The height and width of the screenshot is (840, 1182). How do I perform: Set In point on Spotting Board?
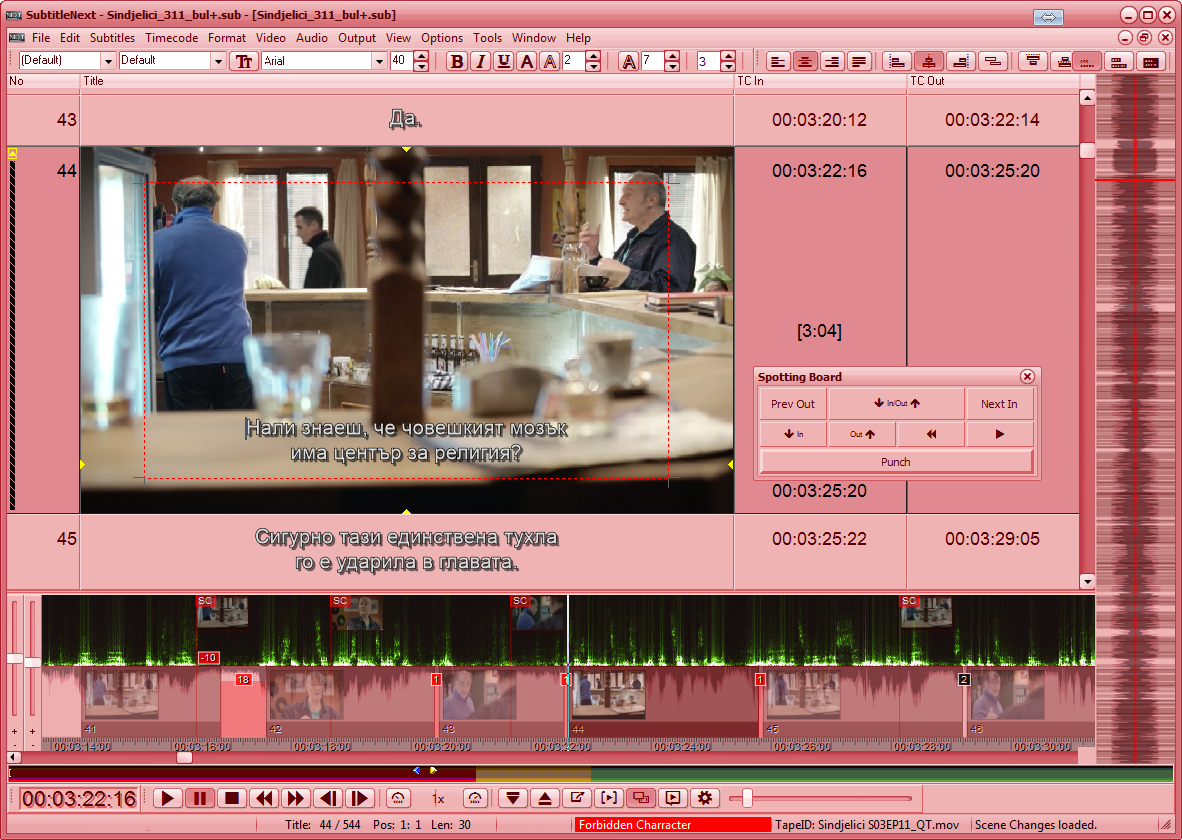[793, 434]
